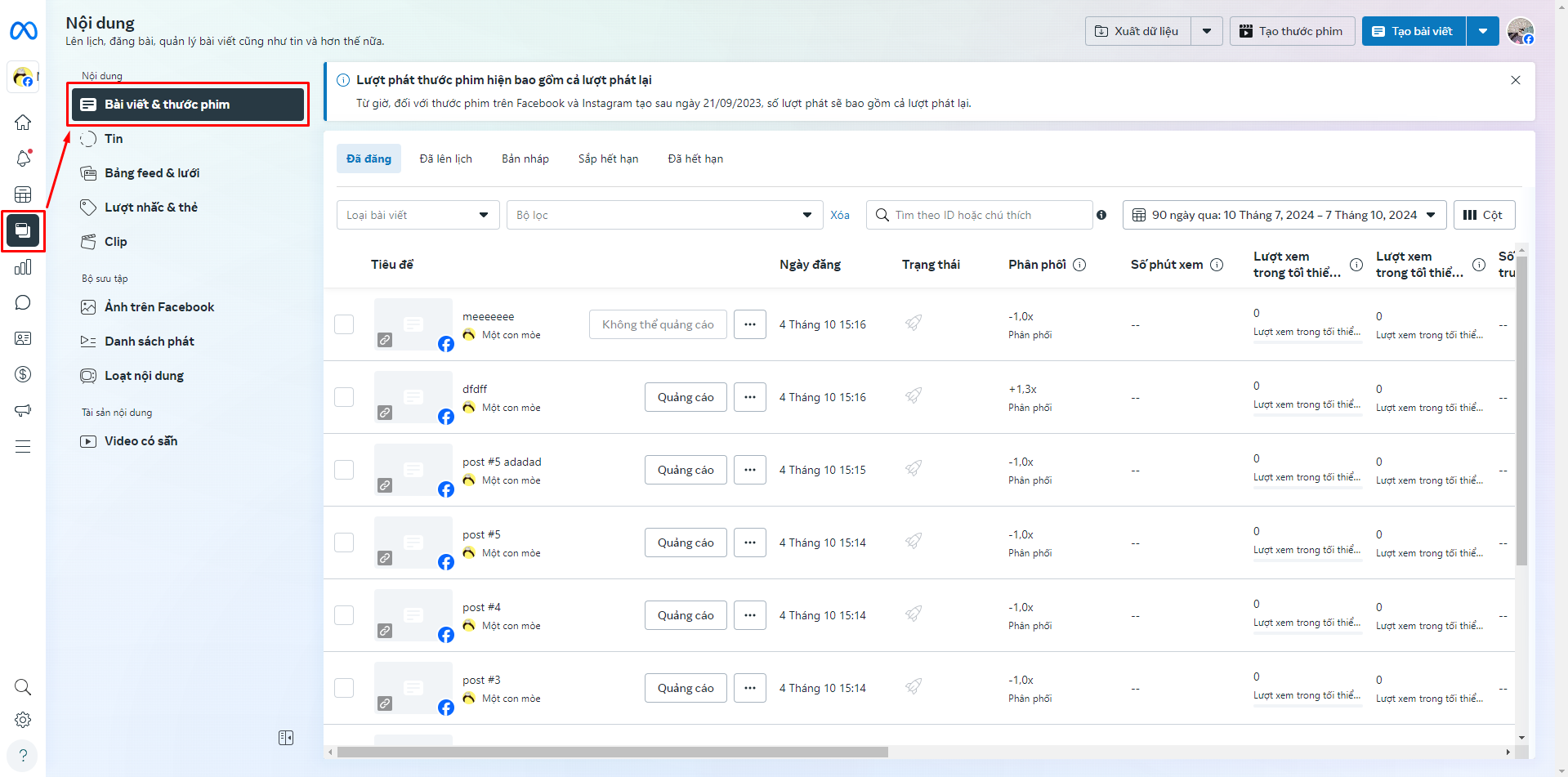Switch to the 'Bản nháp' tab

(525, 159)
